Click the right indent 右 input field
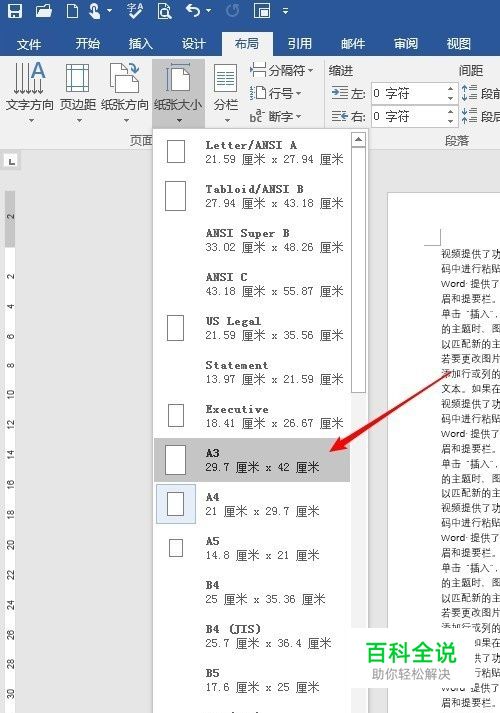Screen dimensions: 500x713 pyautogui.click(x=409, y=116)
